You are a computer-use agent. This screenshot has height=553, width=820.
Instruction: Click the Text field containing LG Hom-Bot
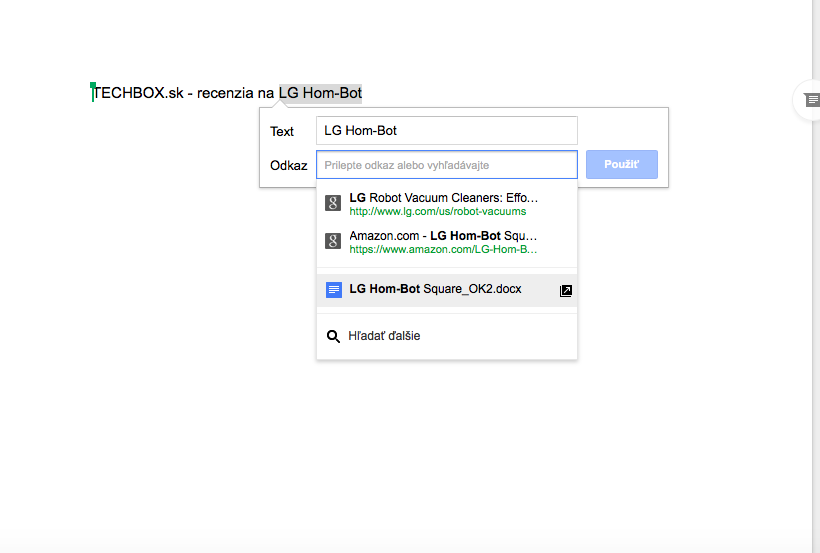447,130
